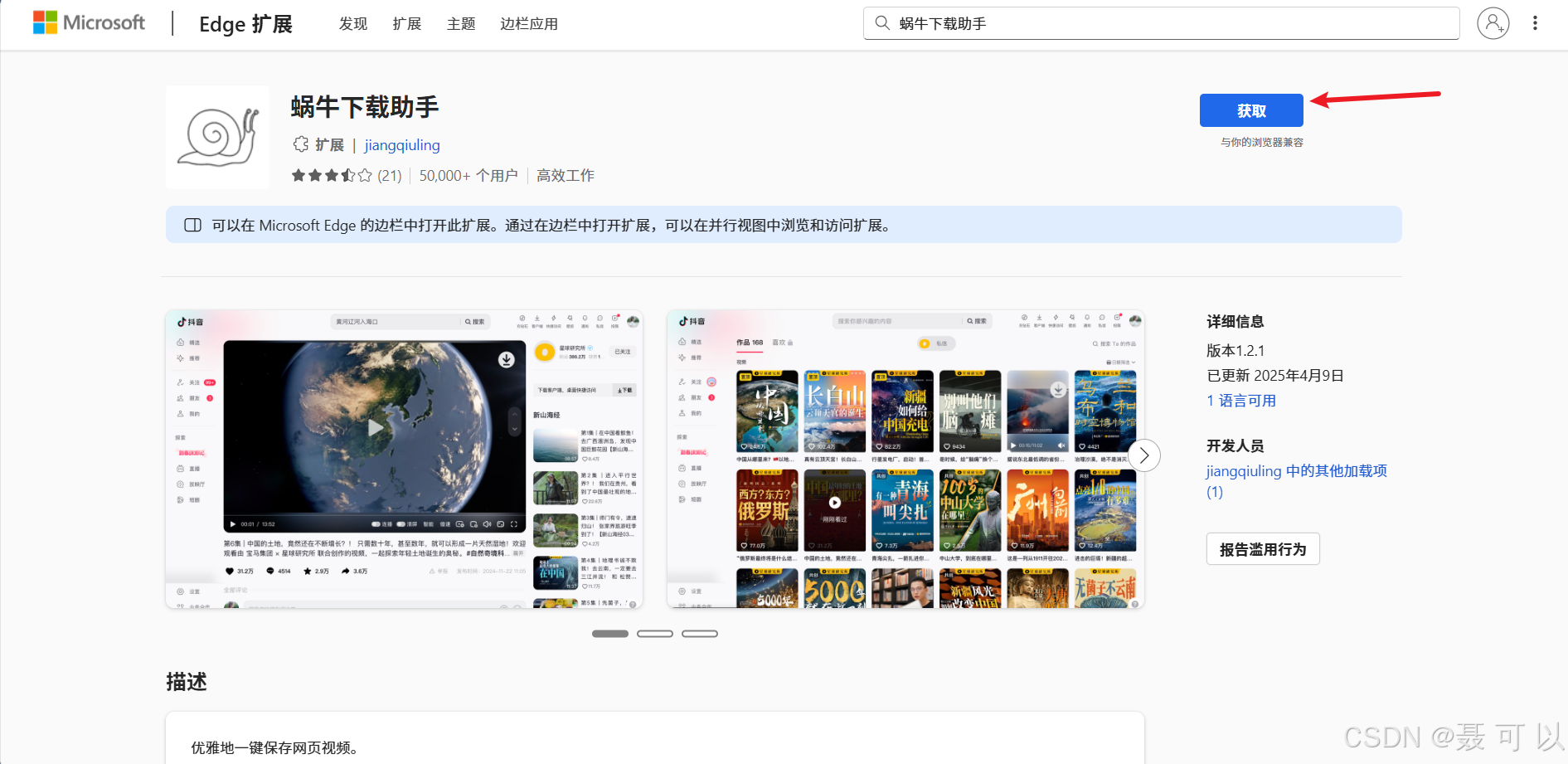The image size is (1568, 764).
Task: Open second screenshot with video grid
Action: (x=905, y=459)
